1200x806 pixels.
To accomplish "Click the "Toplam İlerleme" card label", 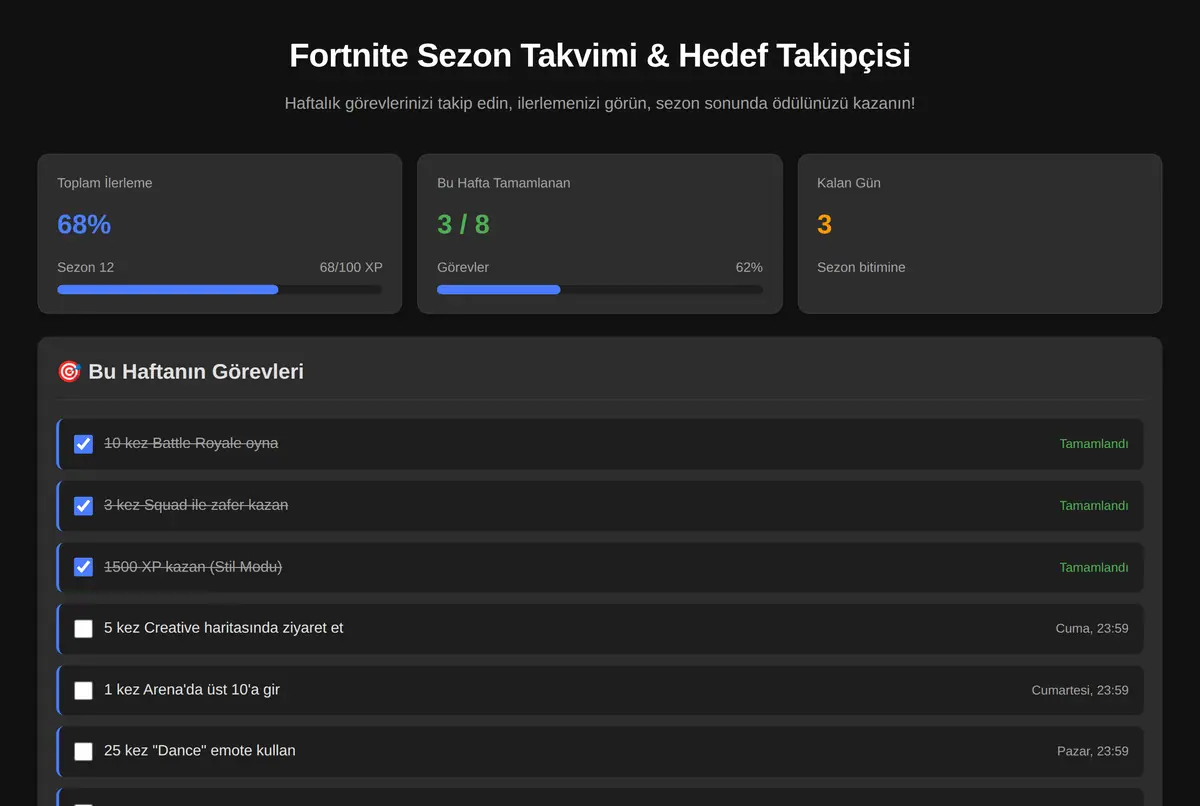I will coord(105,183).
